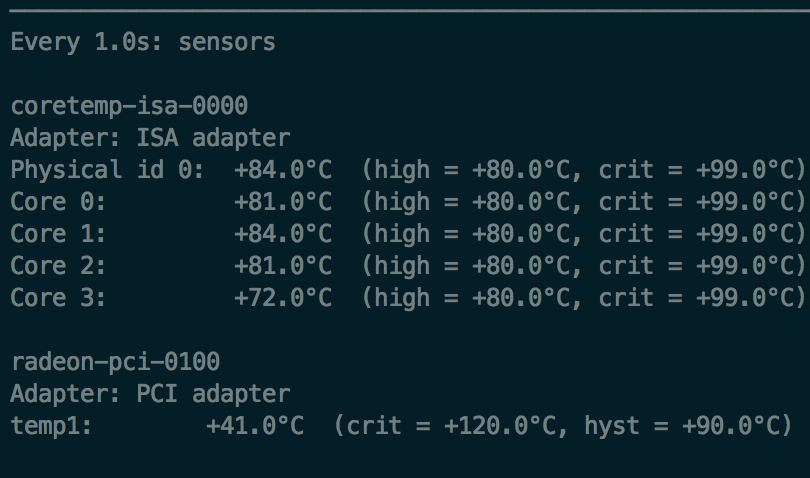Click the radeon-pci-0100 chip name
This screenshot has height=478, width=810.
tap(116, 362)
